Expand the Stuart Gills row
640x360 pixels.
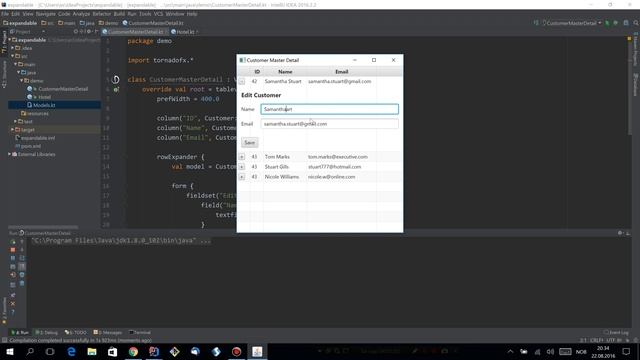point(242,167)
